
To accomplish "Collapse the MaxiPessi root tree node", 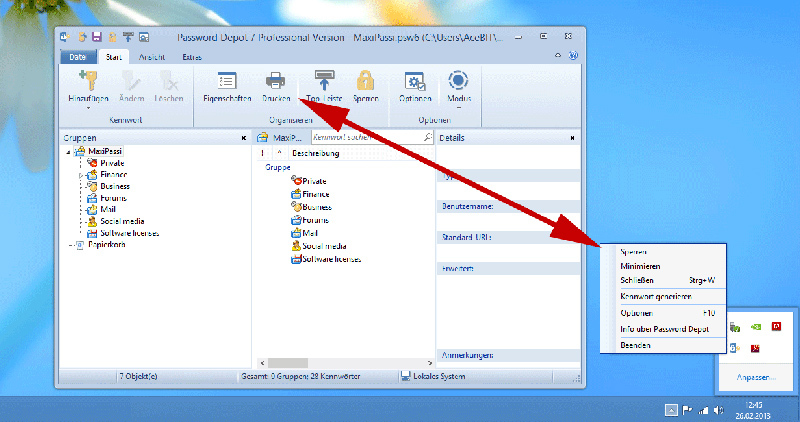I will pyautogui.click(x=68, y=152).
